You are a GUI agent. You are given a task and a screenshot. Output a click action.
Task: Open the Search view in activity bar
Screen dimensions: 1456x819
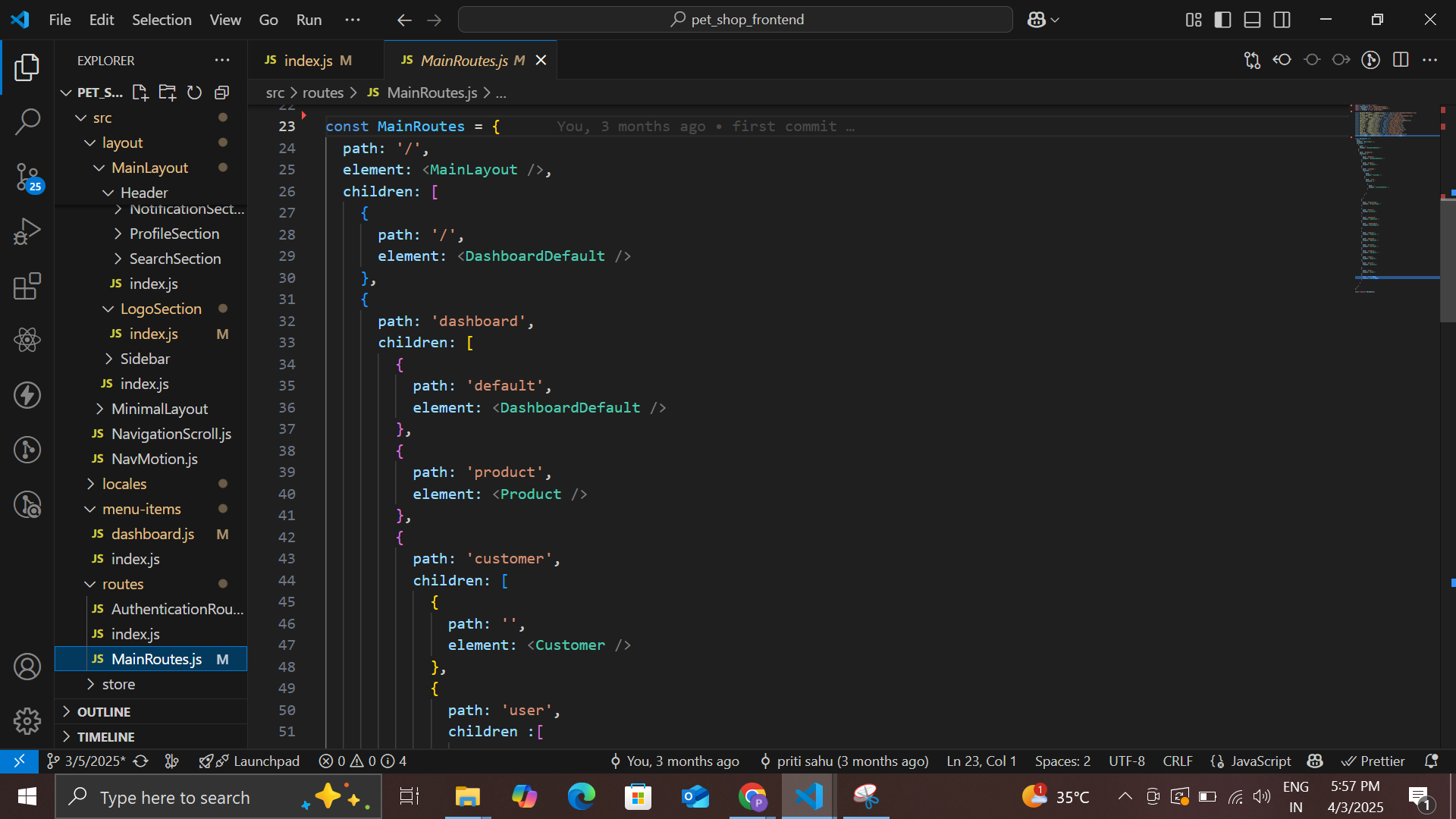(x=27, y=121)
